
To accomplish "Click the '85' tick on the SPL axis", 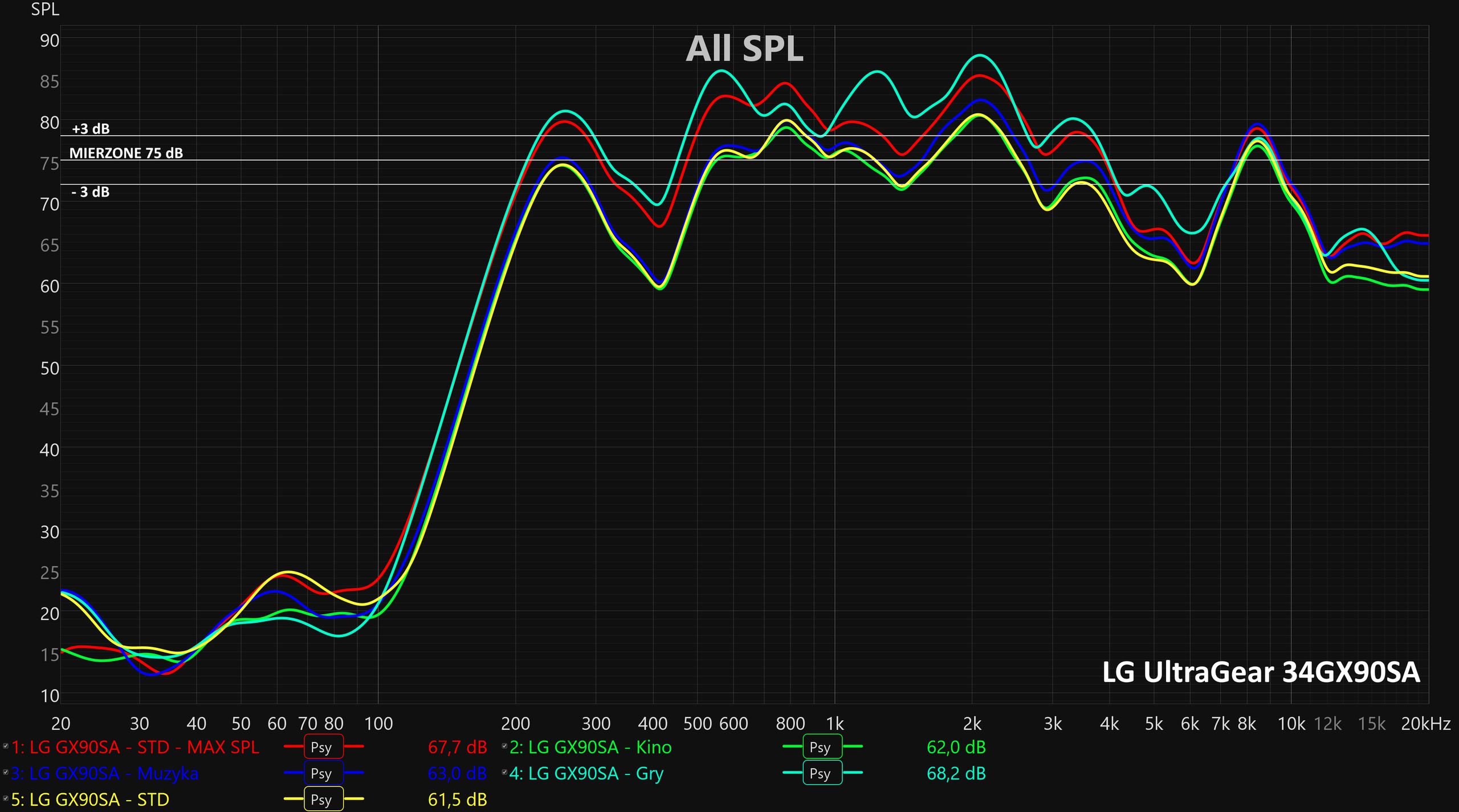I will [50, 81].
